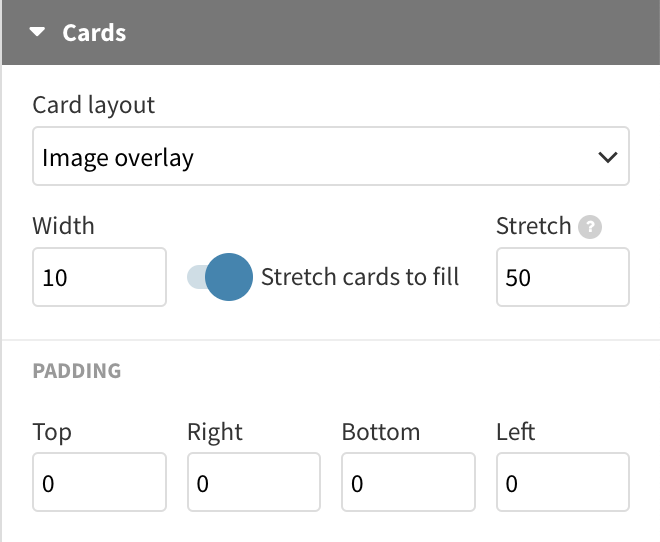The width and height of the screenshot is (660, 542).
Task: Click the Bottom padding label
Action: tap(381, 432)
